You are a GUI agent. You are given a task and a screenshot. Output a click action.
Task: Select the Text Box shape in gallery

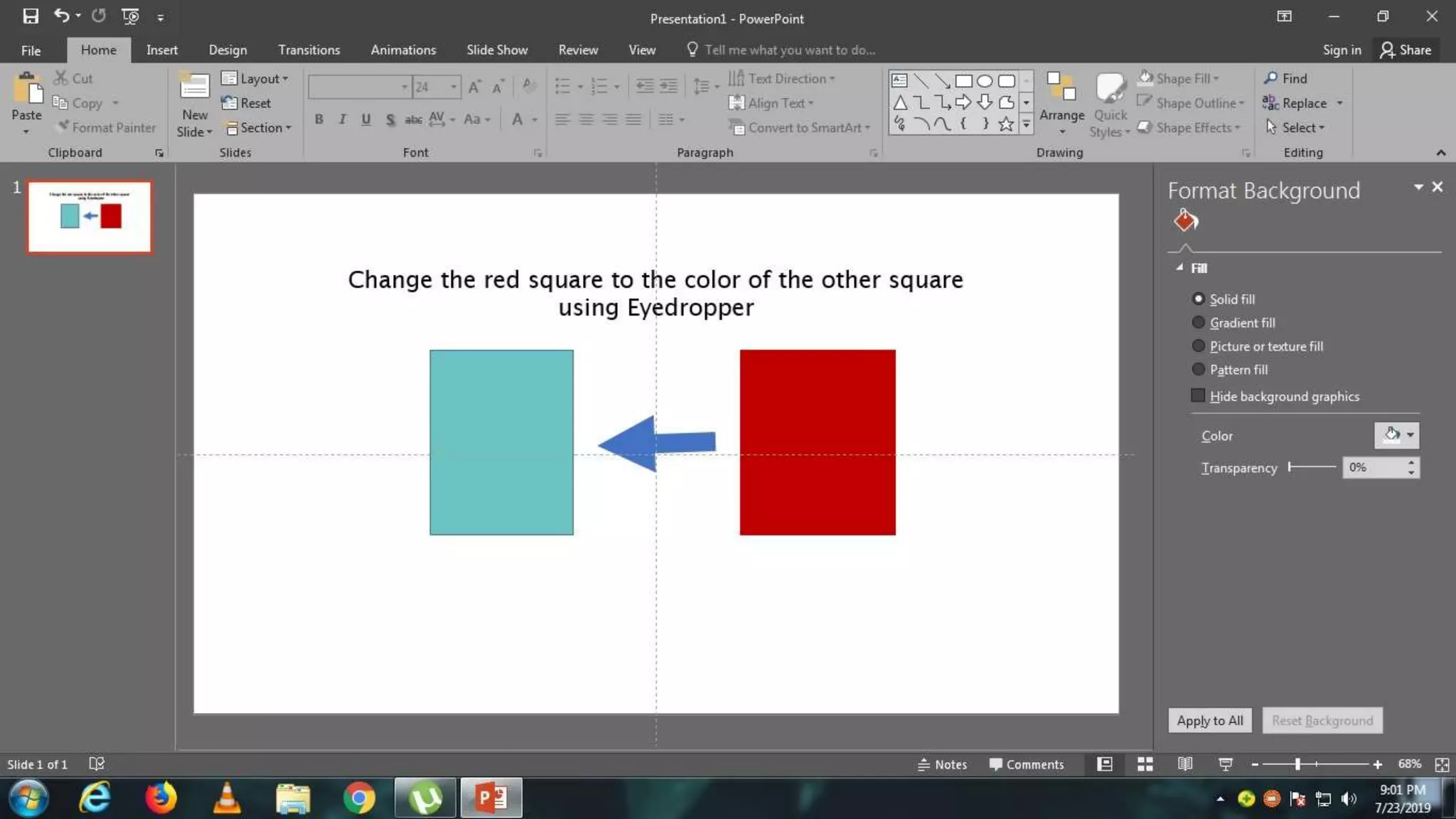[899, 80]
